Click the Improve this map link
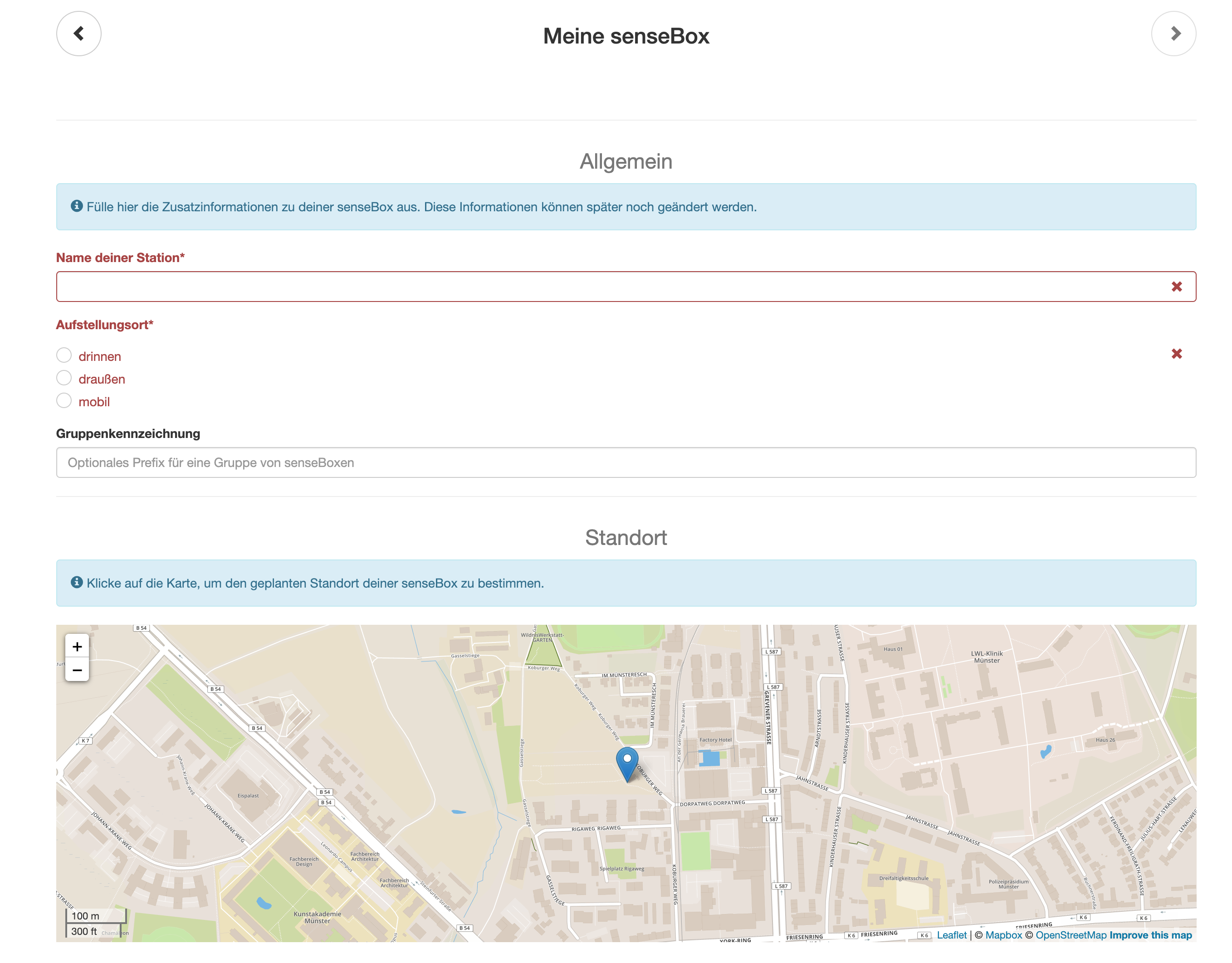The image size is (1232, 963). 1150,935
